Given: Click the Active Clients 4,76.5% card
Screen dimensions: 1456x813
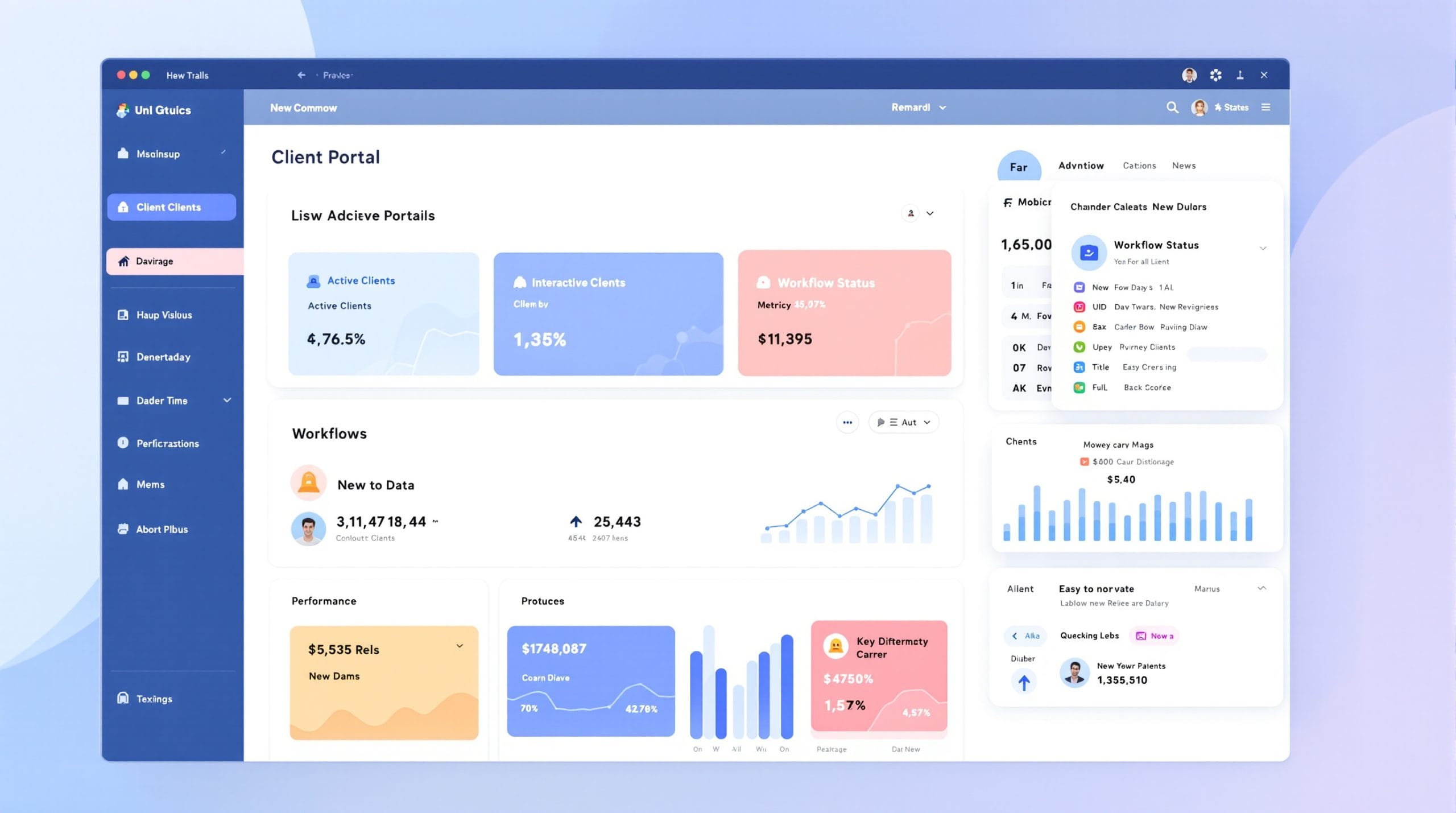Looking at the screenshot, I should pyautogui.click(x=384, y=314).
